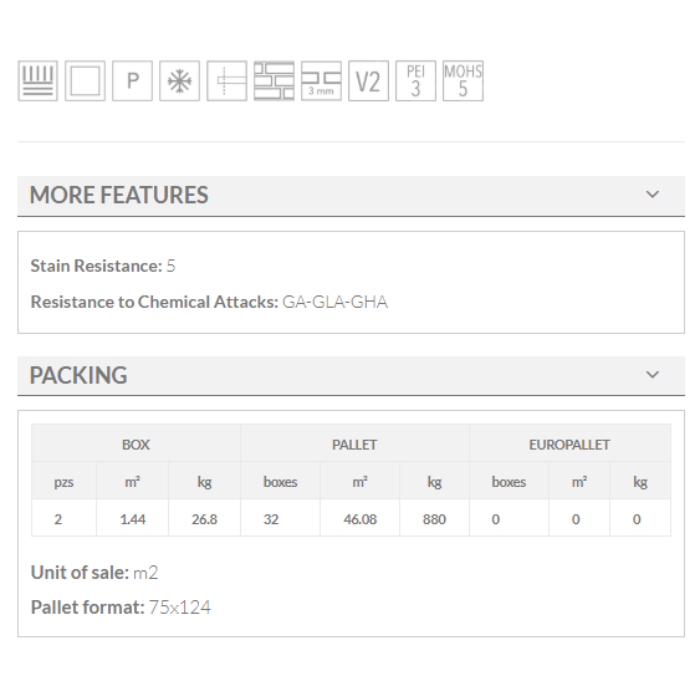Click the Stain Resistance label
The image size is (700, 700).
point(96,266)
